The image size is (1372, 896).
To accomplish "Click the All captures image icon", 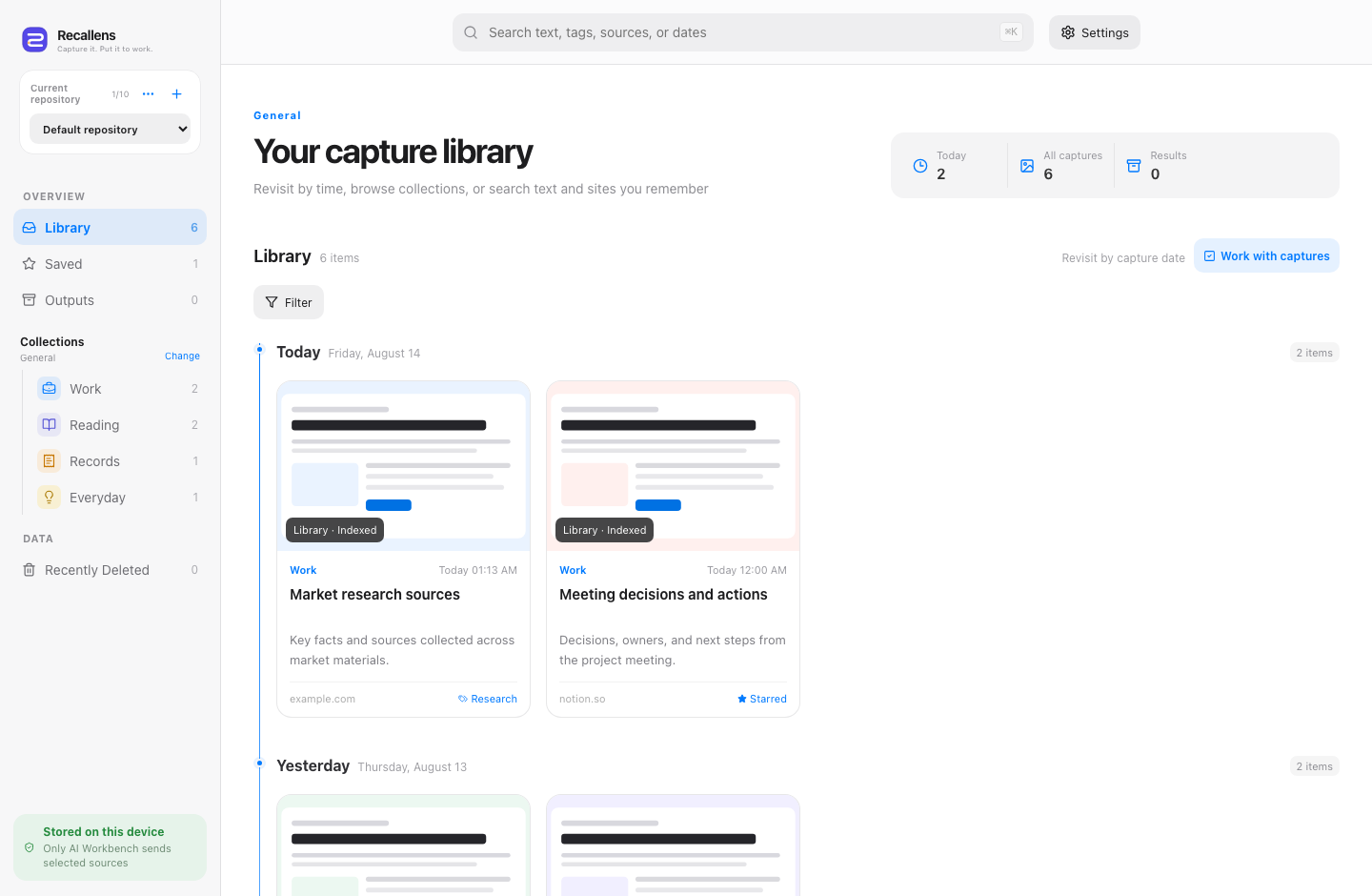I will point(1027,166).
